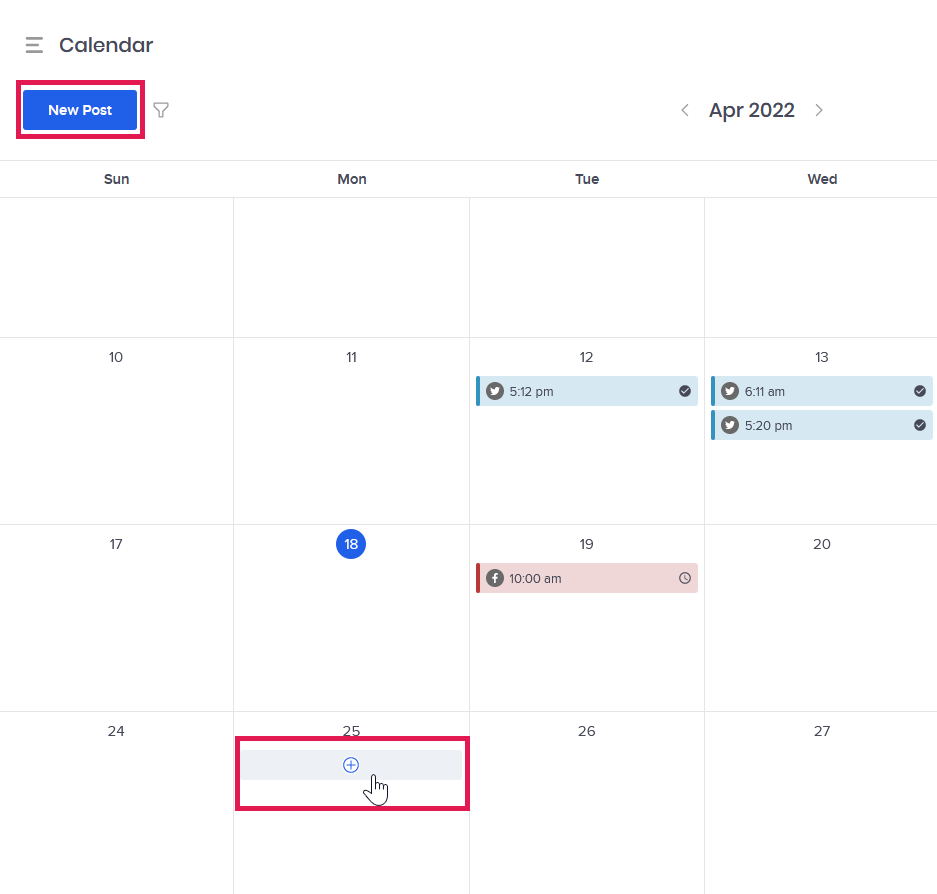Screen dimensions: 937x894
Task: Click the checkmark badge on the 5:20 pm post
Action: [x=919, y=425]
